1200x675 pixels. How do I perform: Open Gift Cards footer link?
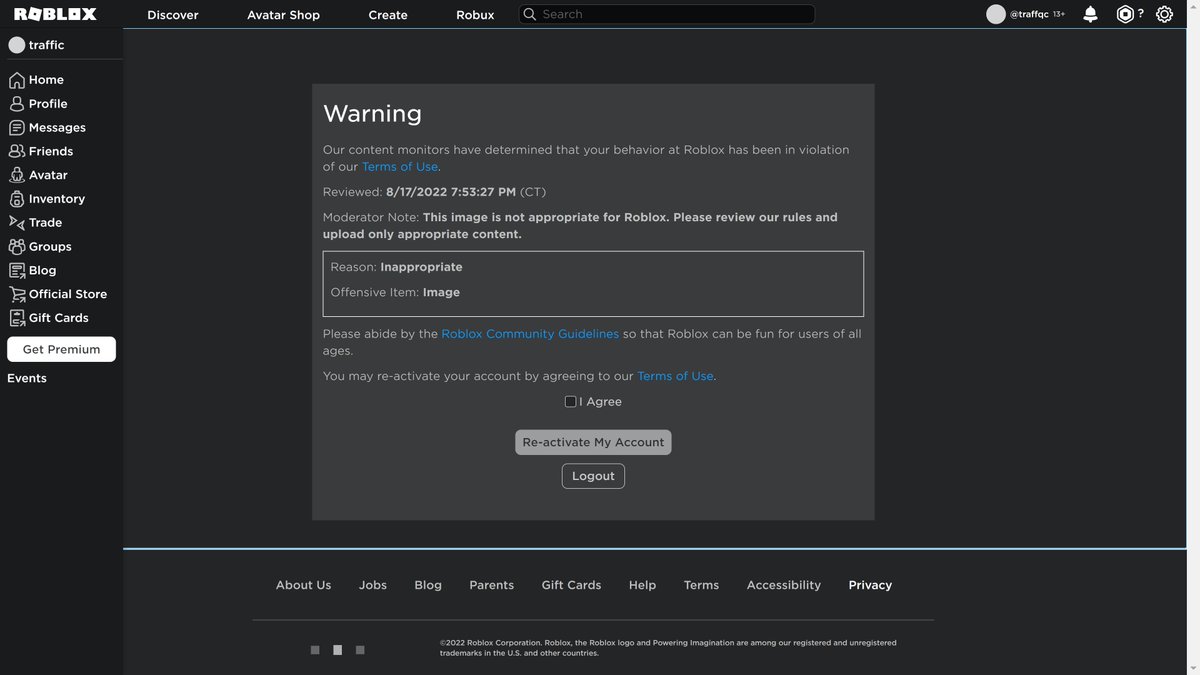tap(571, 585)
